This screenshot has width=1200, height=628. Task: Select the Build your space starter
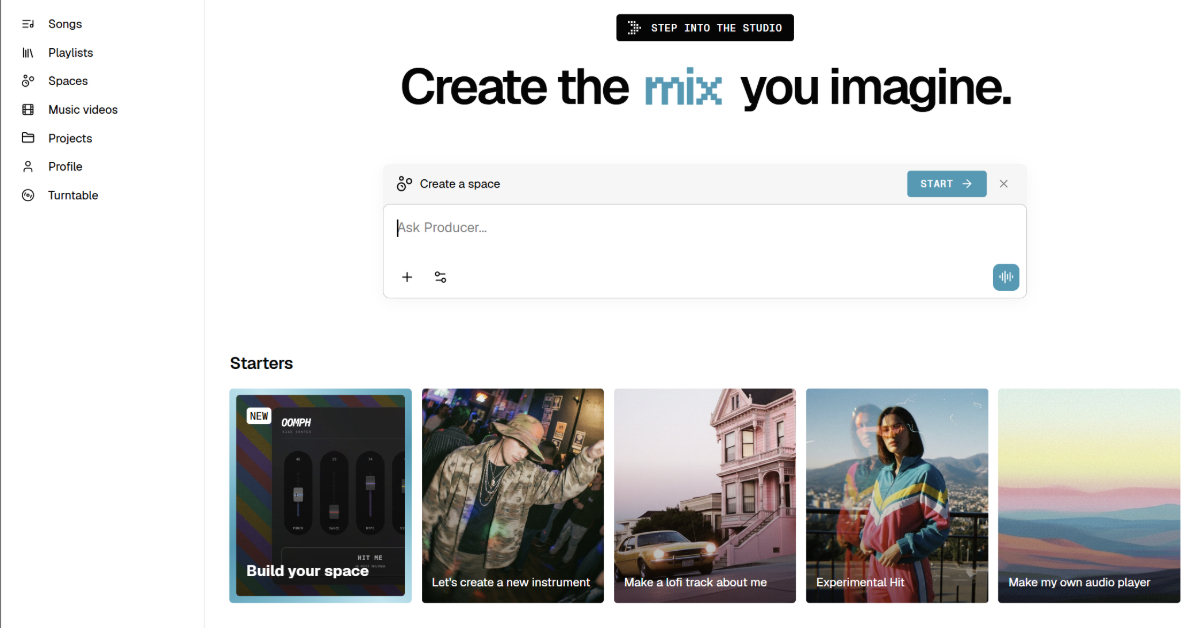pyautogui.click(x=320, y=496)
